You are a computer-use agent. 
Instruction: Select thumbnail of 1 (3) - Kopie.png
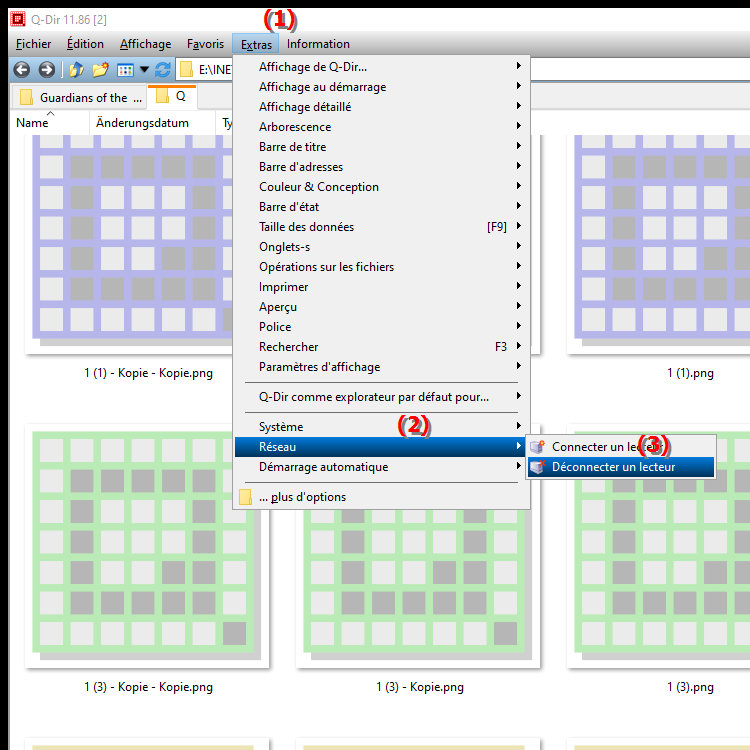point(418,588)
